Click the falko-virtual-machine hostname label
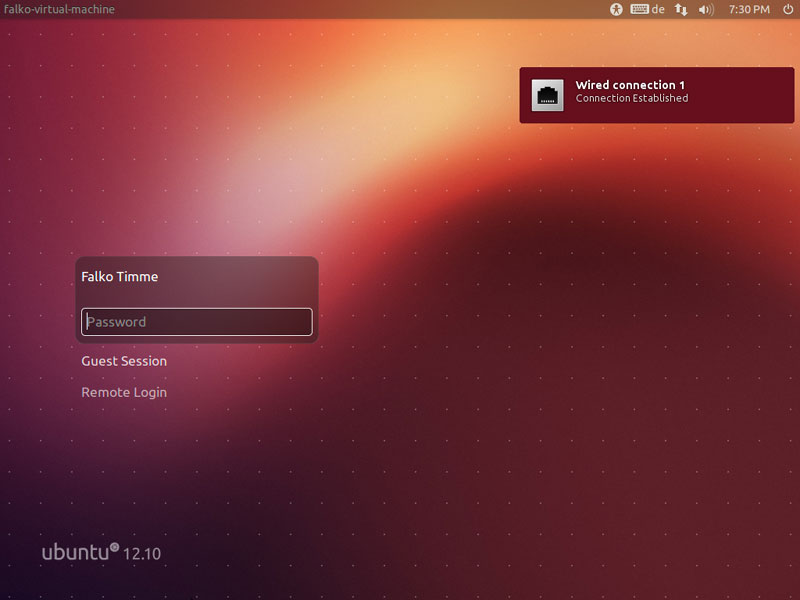 pyautogui.click(x=59, y=9)
